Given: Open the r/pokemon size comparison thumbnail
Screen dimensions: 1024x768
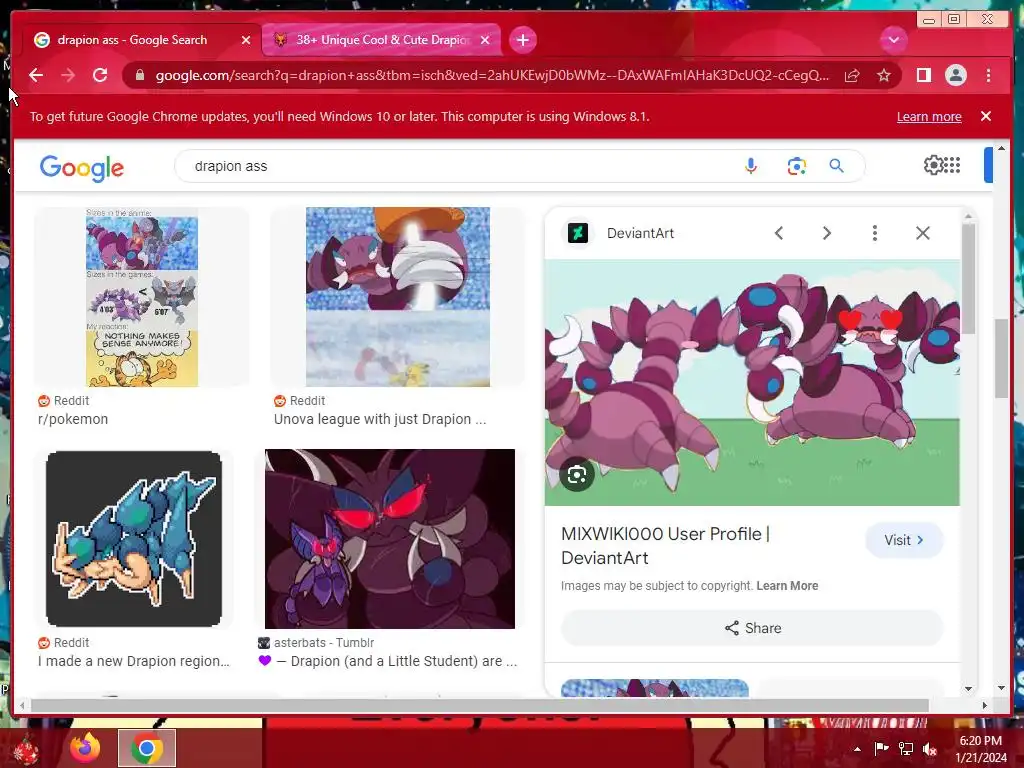Looking at the screenshot, I should click(142, 297).
